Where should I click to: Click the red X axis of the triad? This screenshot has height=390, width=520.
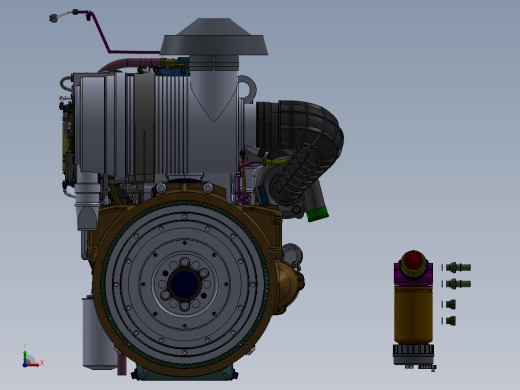click(x=33, y=365)
